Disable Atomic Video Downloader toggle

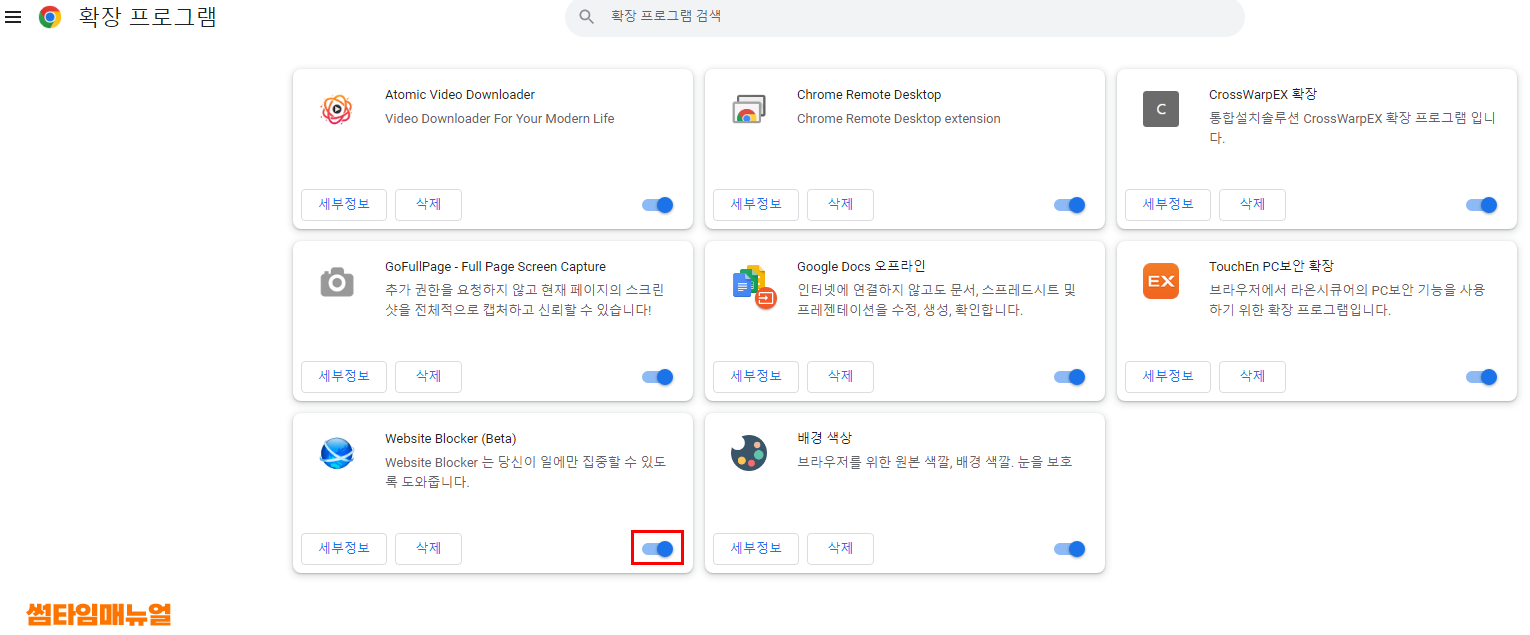(x=658, y=205)
